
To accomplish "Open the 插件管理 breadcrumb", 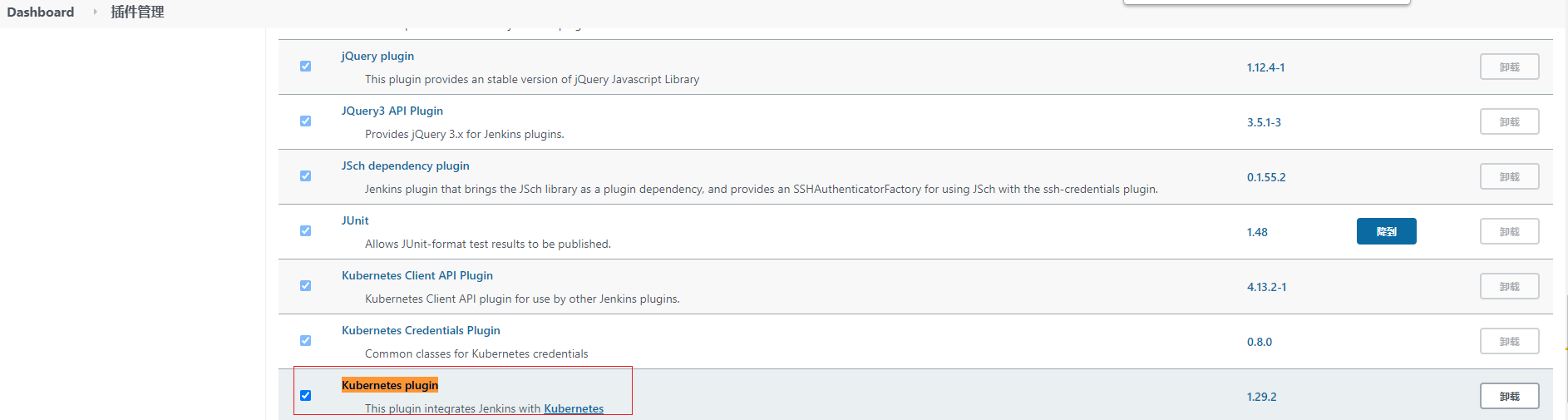I will pos(137,12).
